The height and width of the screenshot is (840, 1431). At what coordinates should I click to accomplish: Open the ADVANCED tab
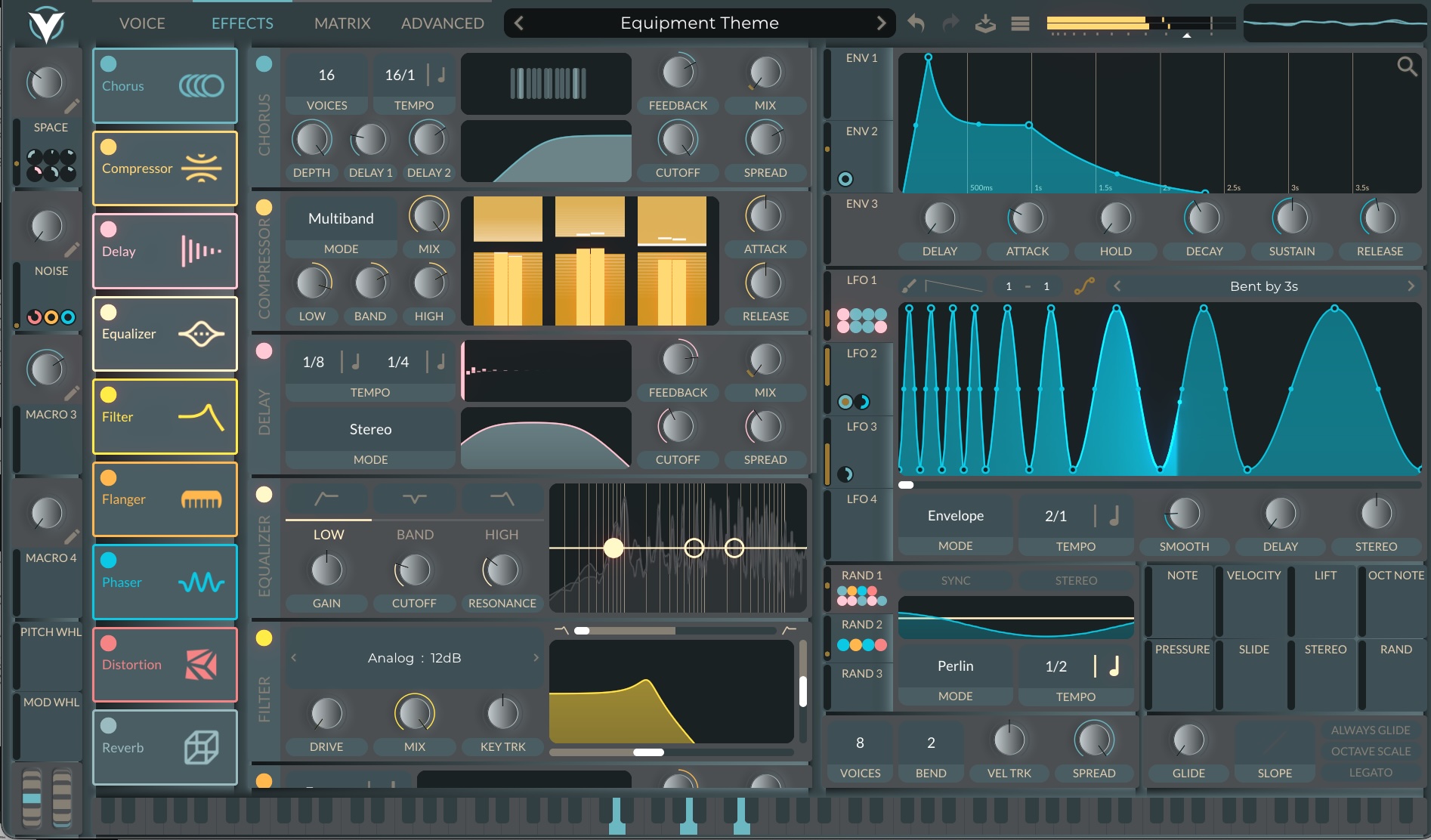442,23
